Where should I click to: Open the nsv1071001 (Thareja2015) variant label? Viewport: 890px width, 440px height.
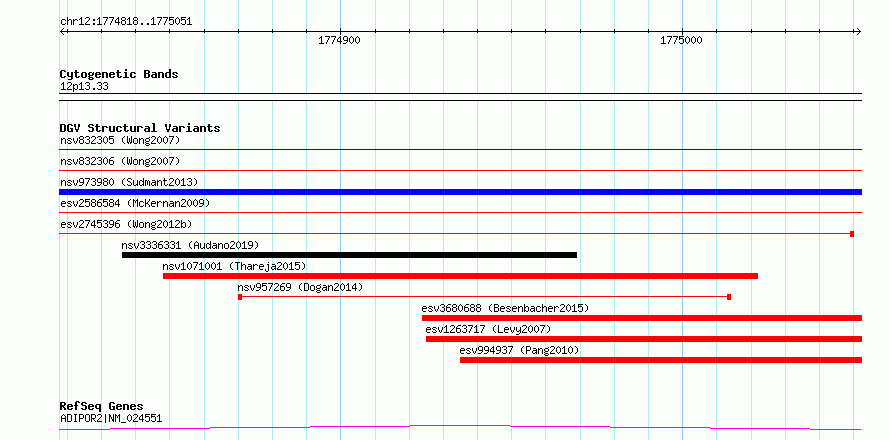click(234, 266)
